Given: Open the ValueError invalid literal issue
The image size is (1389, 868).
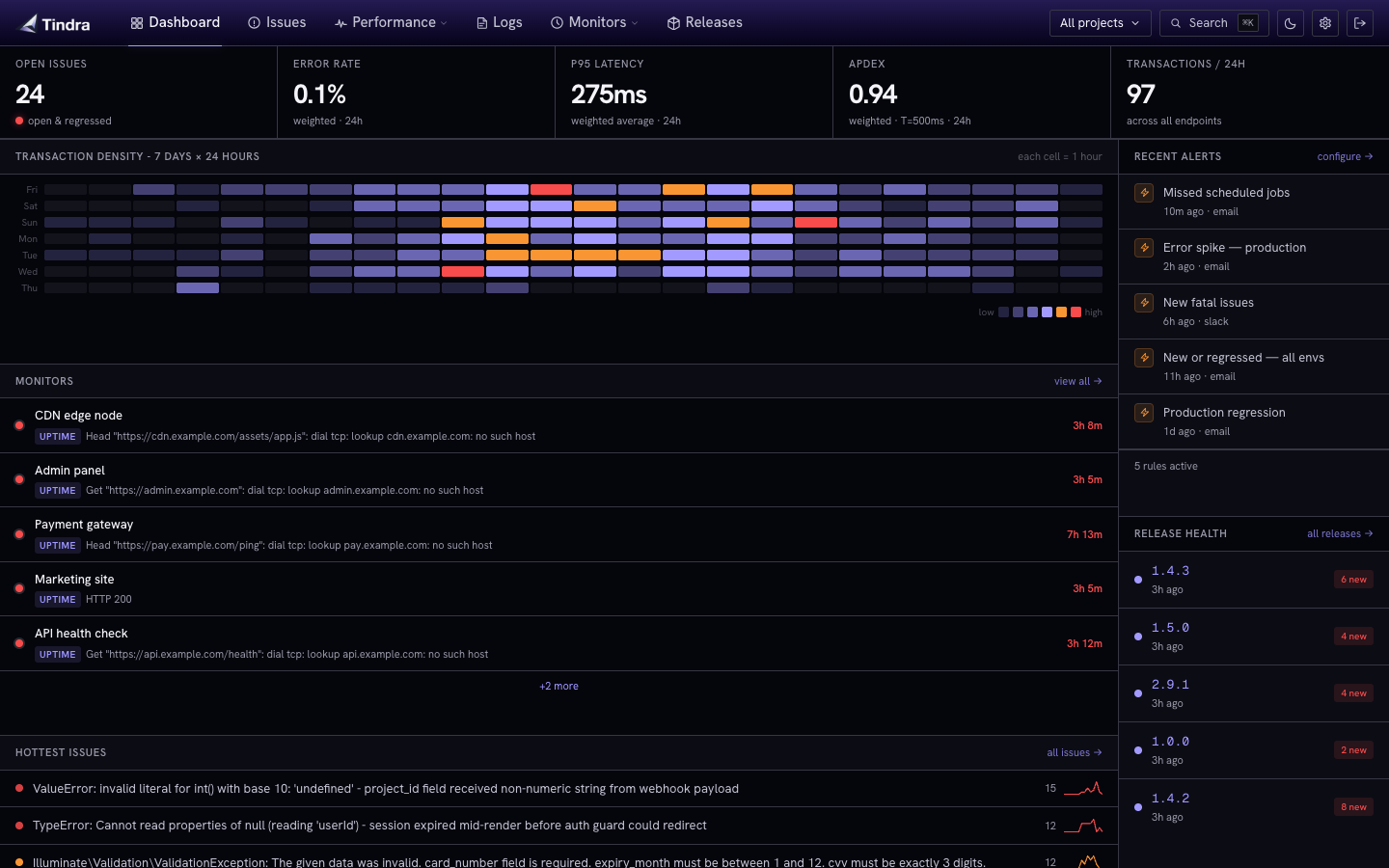Looking at the screenshot, I should pyautogui.click(x=558, y=789).
